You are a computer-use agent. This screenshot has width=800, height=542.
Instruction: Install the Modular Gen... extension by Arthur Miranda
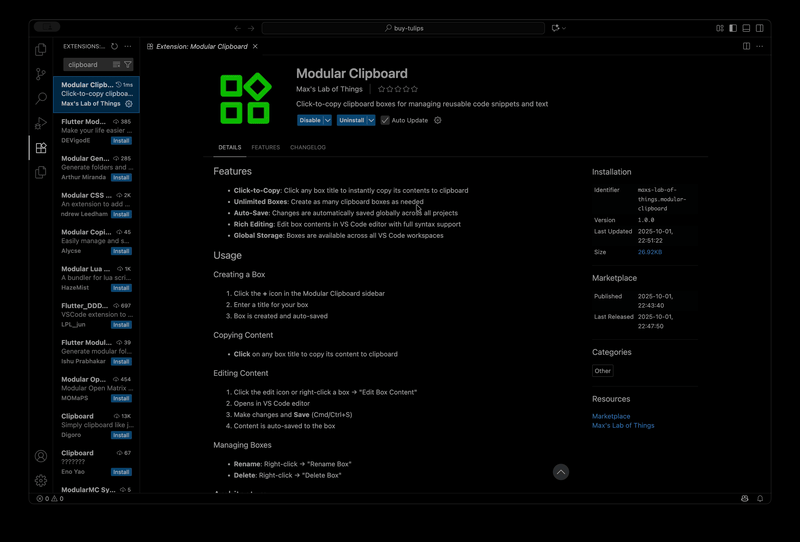click(121, 178)
